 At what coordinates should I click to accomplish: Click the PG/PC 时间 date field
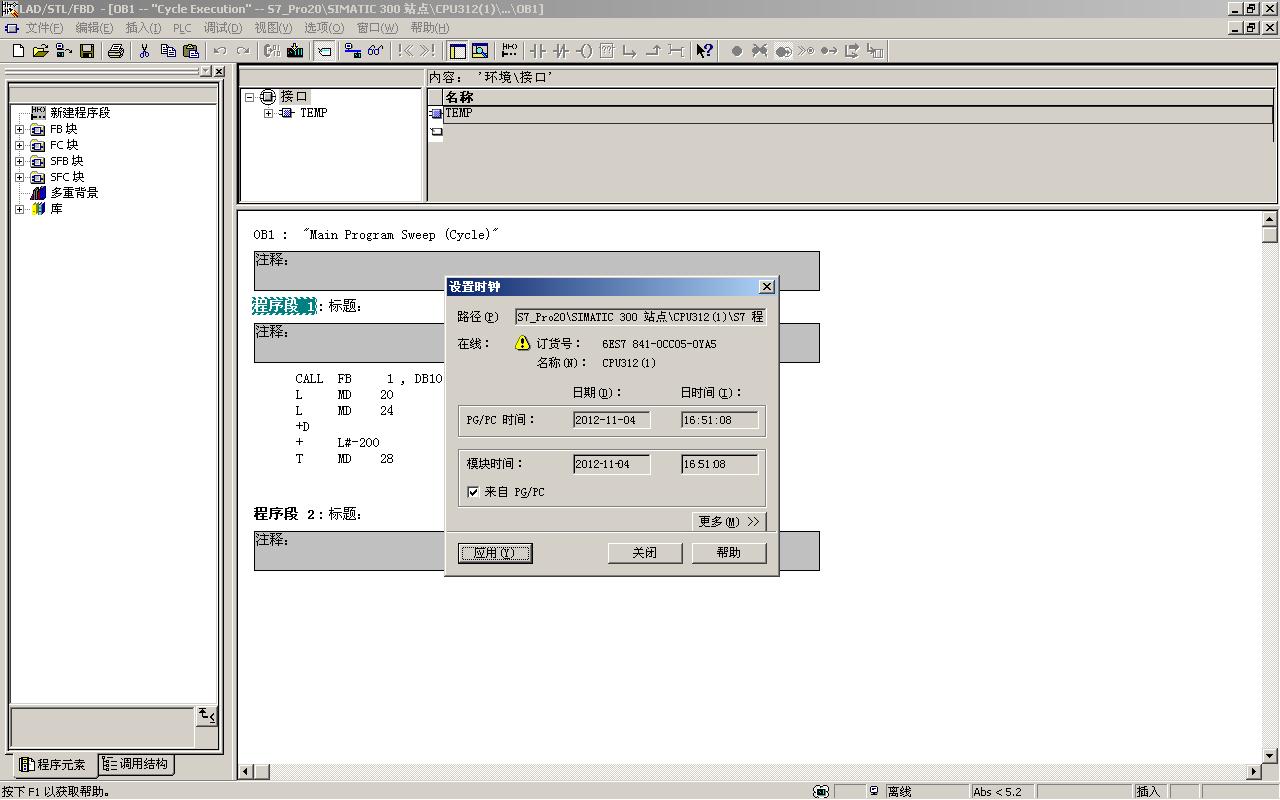coord(612,420)
